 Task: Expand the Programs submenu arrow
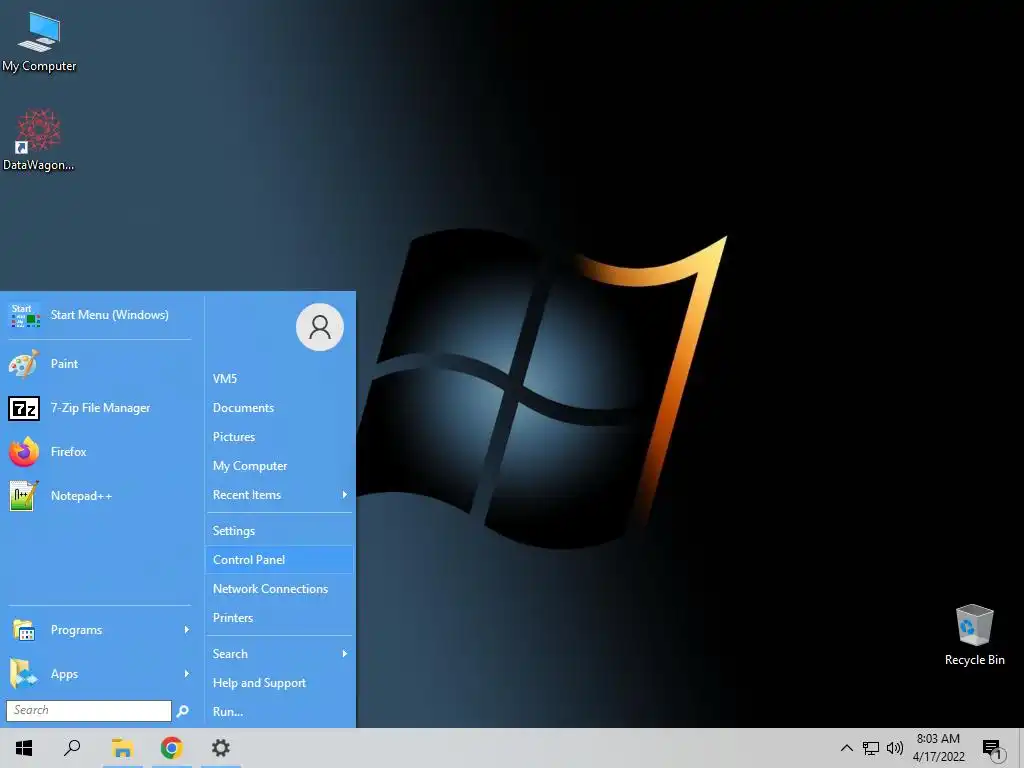coord(187,630)
